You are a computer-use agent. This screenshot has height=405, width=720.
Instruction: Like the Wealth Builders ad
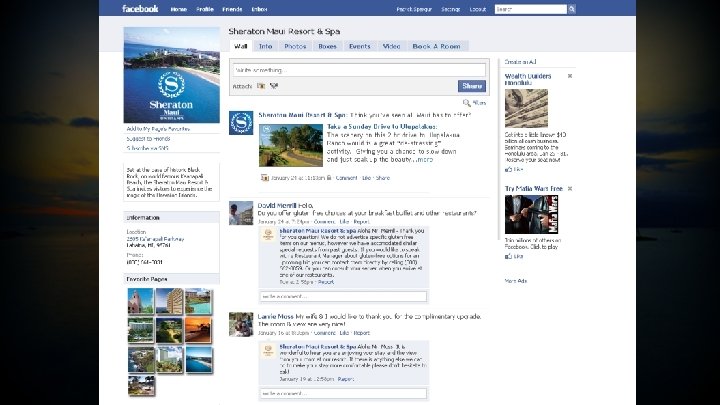click(x=514, y=169)
